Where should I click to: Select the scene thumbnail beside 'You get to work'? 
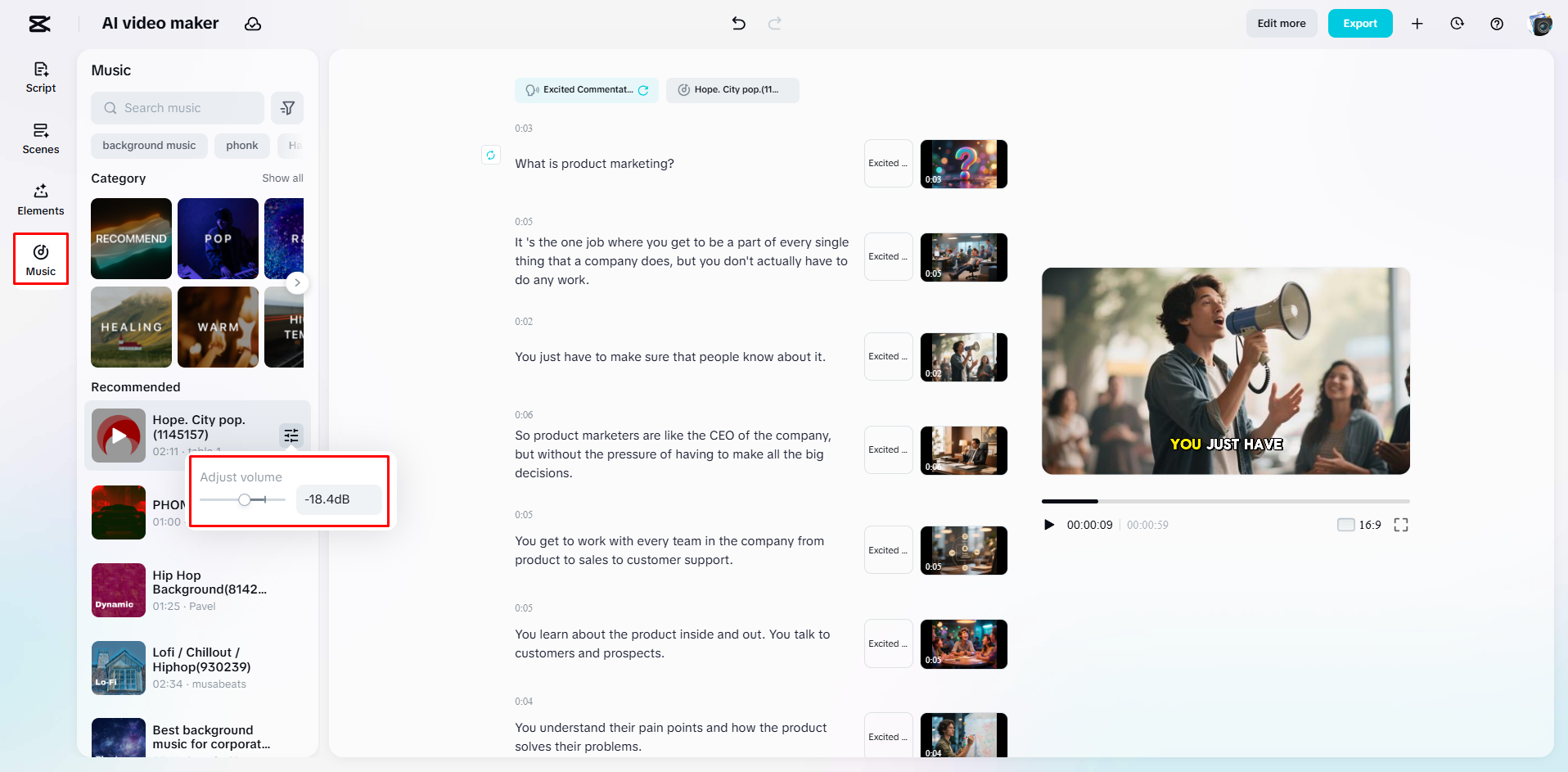[964, 550]
